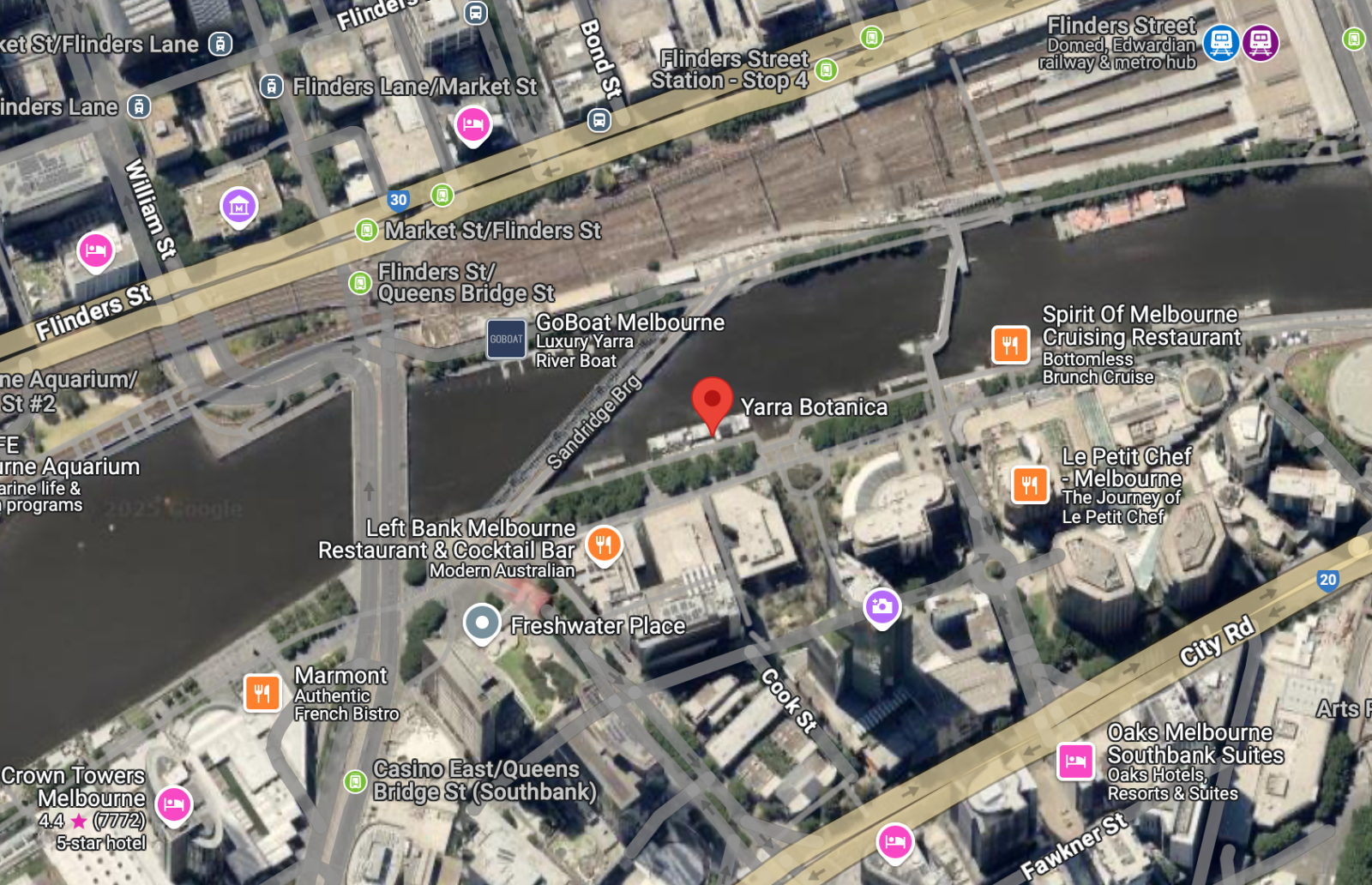
Task: Open the GoBoat Melbourne logo marker
Action: [x=506, y=339]
